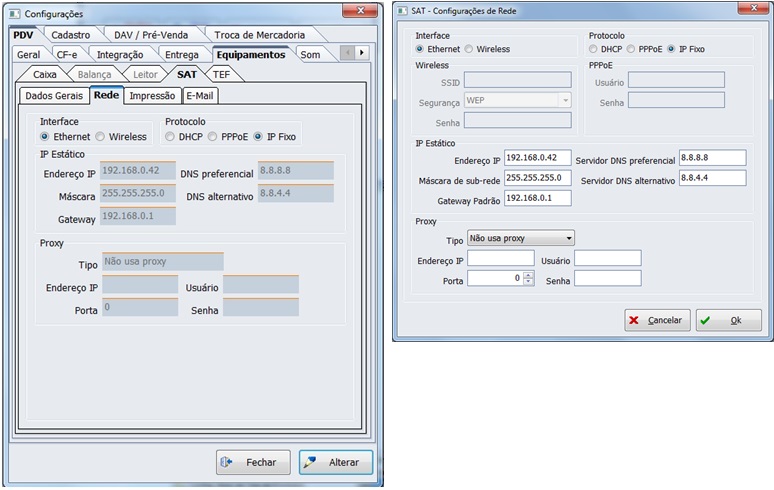Image resolution: width=774 pixels, height=490 pixels.
Task: Click Servidor DNS preferencial field
Action: point(712,158)
